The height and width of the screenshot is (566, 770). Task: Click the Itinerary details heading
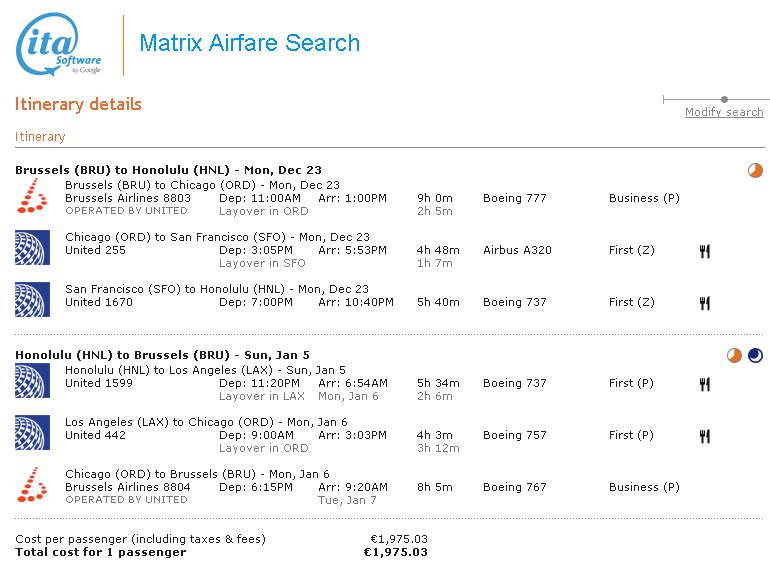tap(78, 104)
